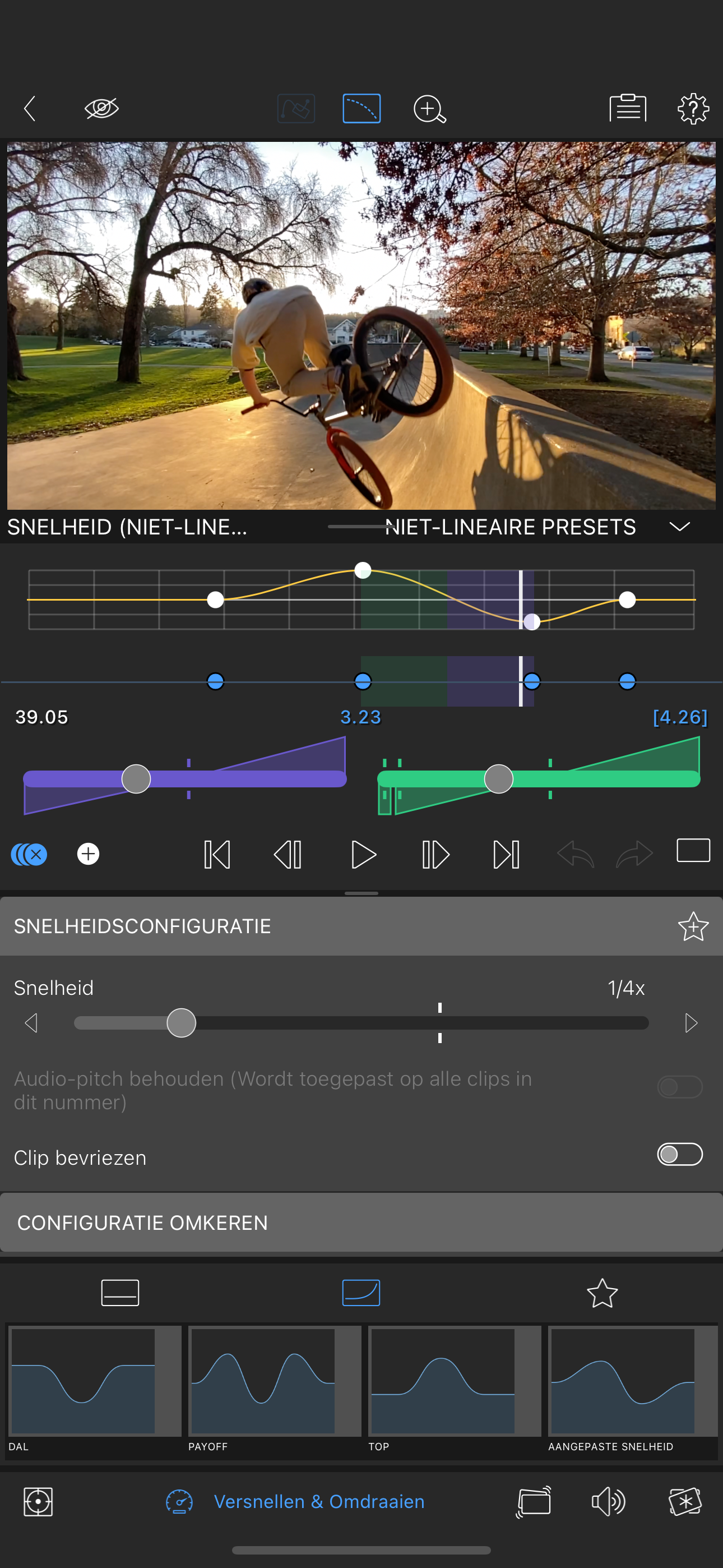The width and height of the screenshot is (723, 1568).
Task: Toggle the Audio-pitch behouden switch
Action: pyautogui.click(x=680, y=1087)
